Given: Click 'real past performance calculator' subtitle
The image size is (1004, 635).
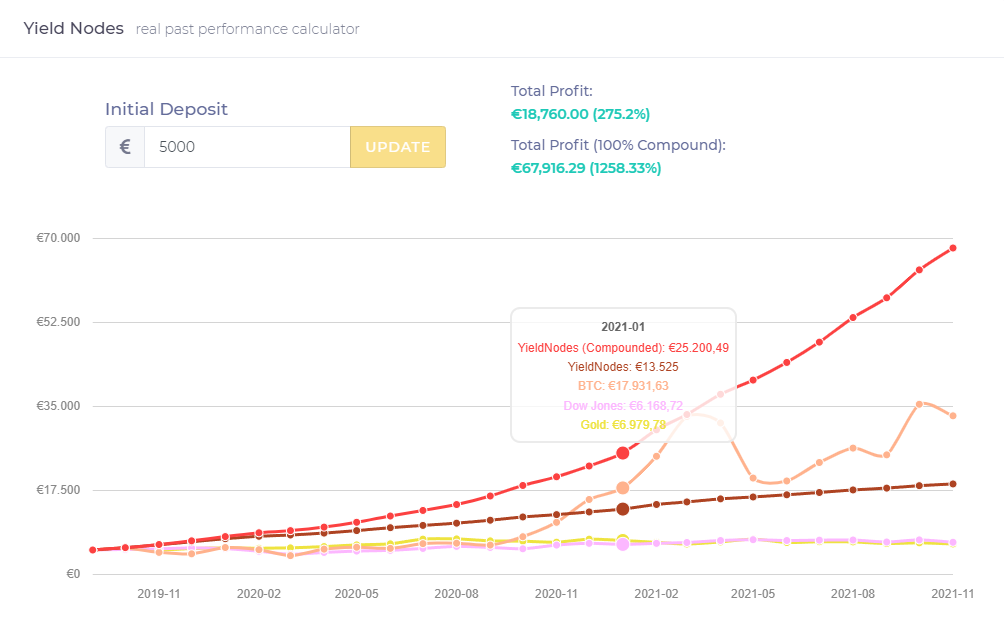Looking at the screenshot, I should [x=247, y=29].
